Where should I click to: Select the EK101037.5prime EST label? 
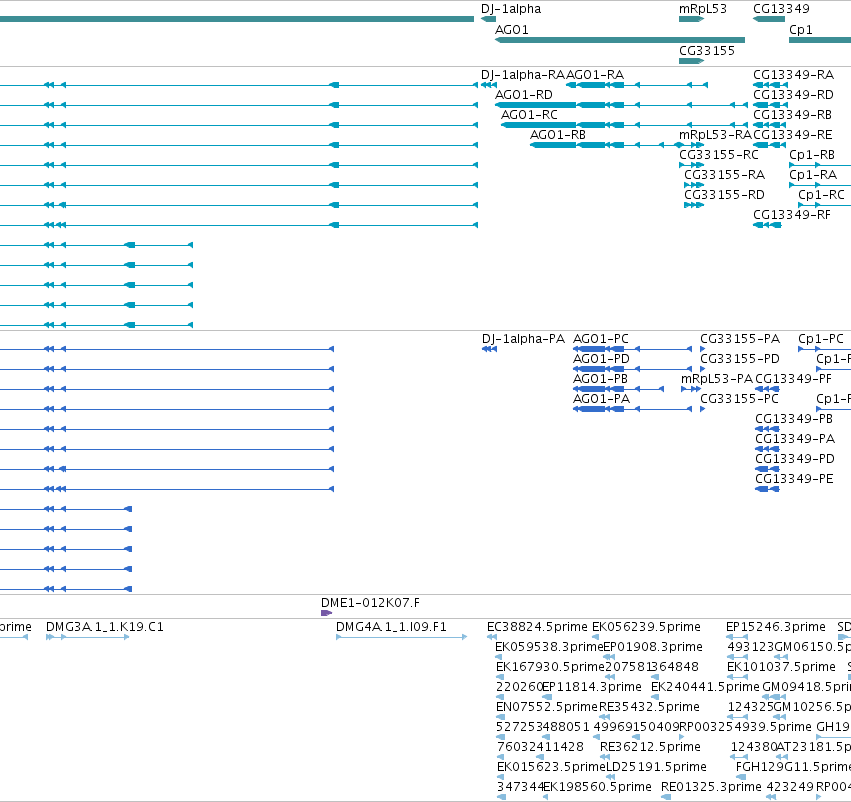click(782, 667)
